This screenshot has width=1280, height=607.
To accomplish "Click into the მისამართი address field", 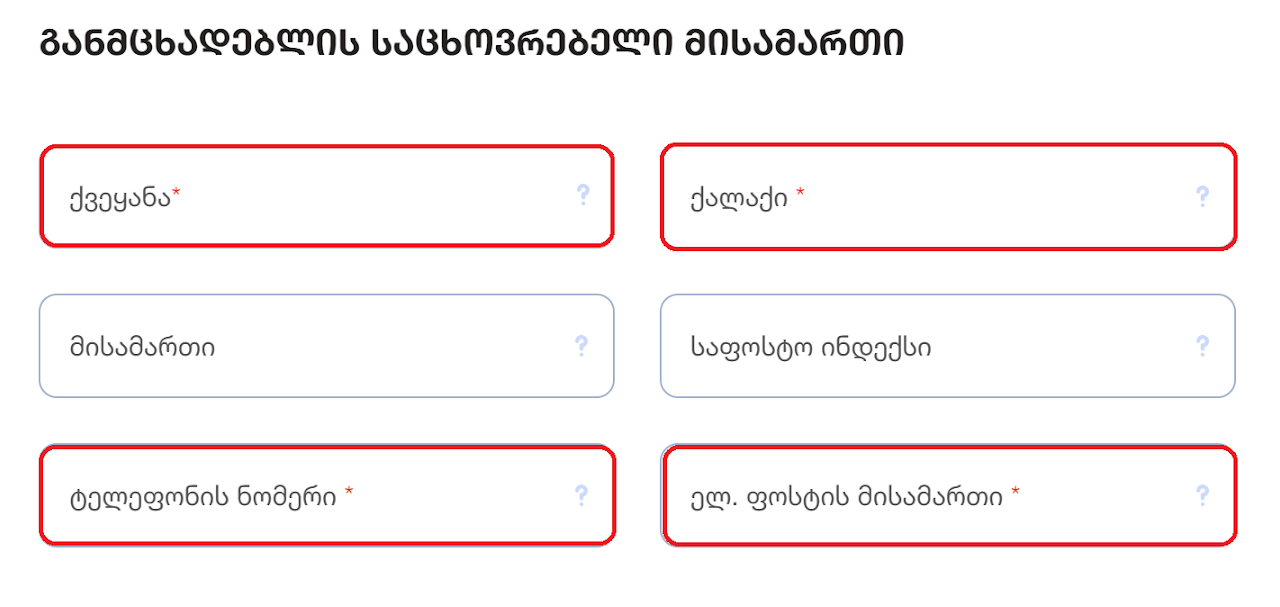I will pyautogui.click(x=326, y=346).
